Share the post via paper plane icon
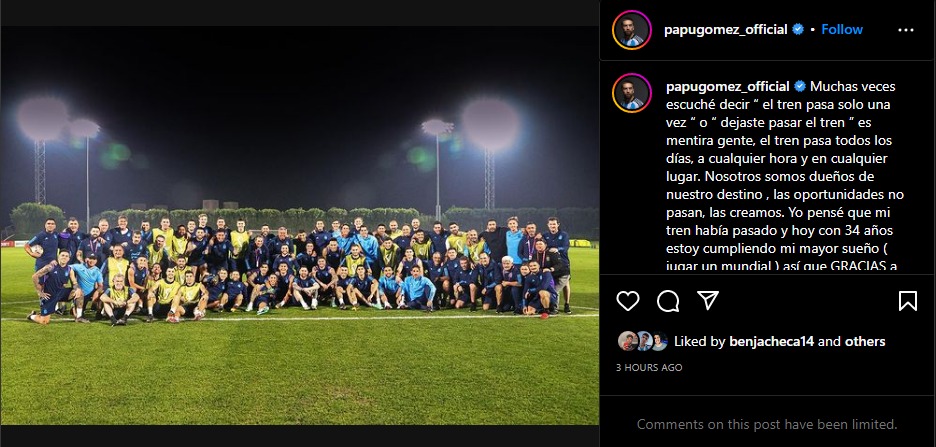This screenshot has height=447, width=936. [708, 300]
